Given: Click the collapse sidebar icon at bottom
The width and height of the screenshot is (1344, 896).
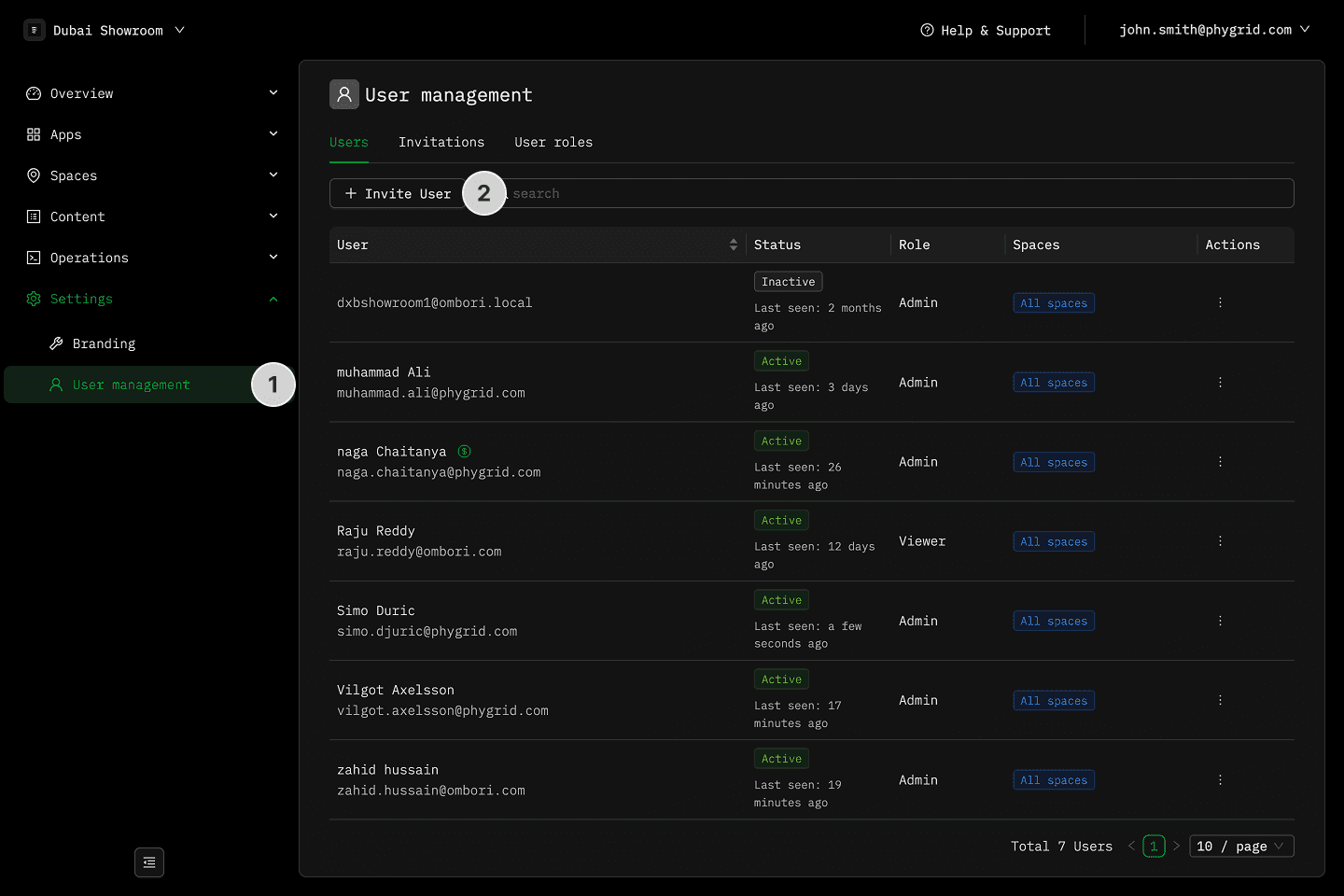Looking at the screenshot, I should pyautogui.click(x=149, y=862).
